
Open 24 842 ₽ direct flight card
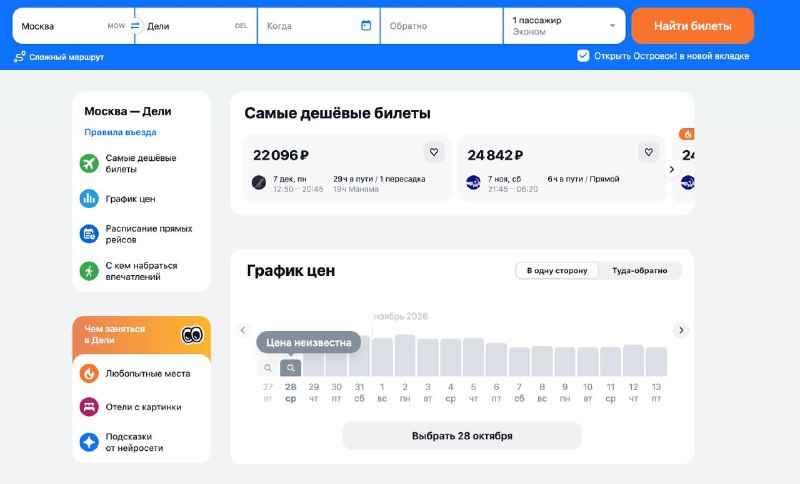pyautogui.click(x=561, y=169)
